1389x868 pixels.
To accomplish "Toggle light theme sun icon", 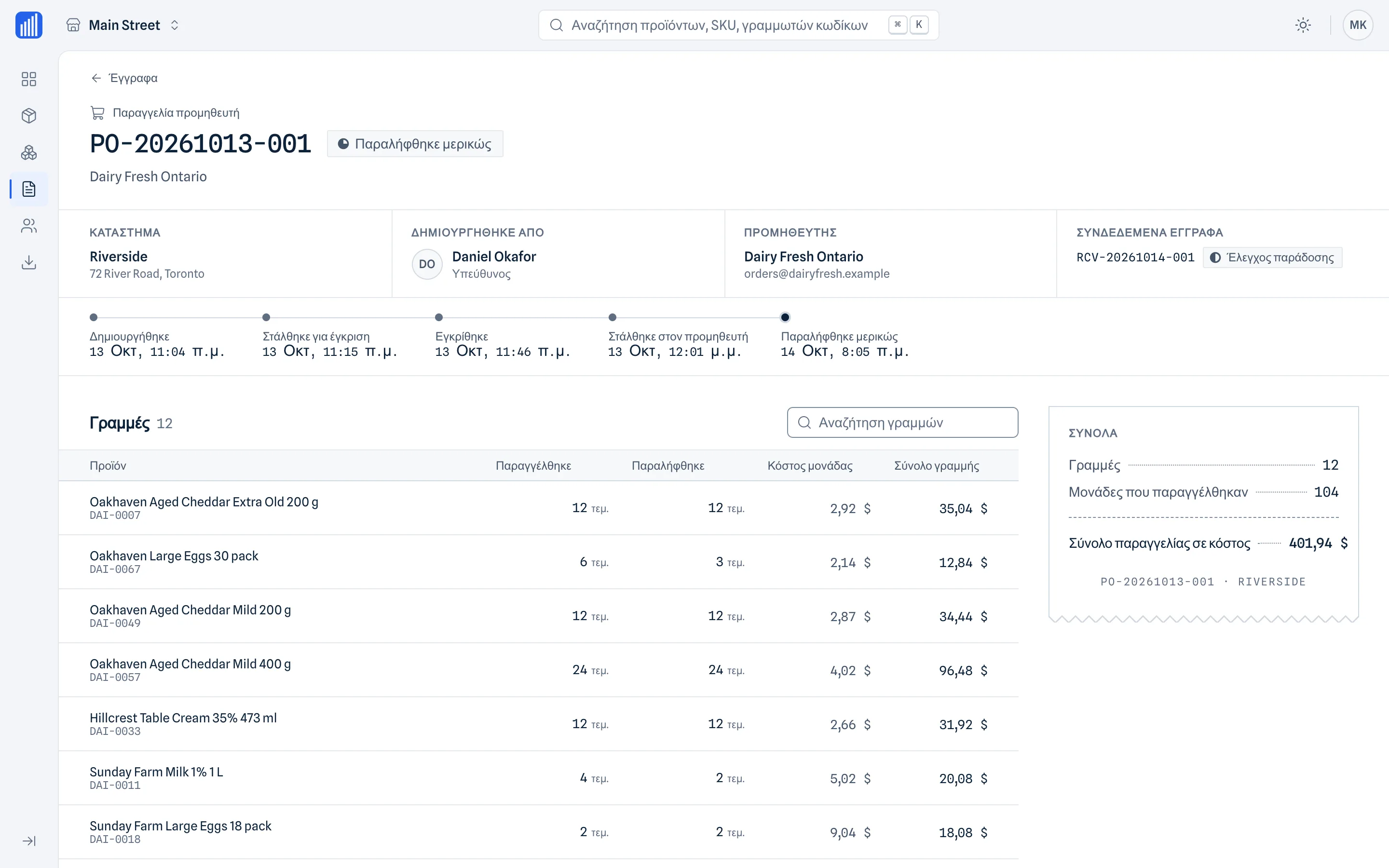I will [x=1303, y=25].
